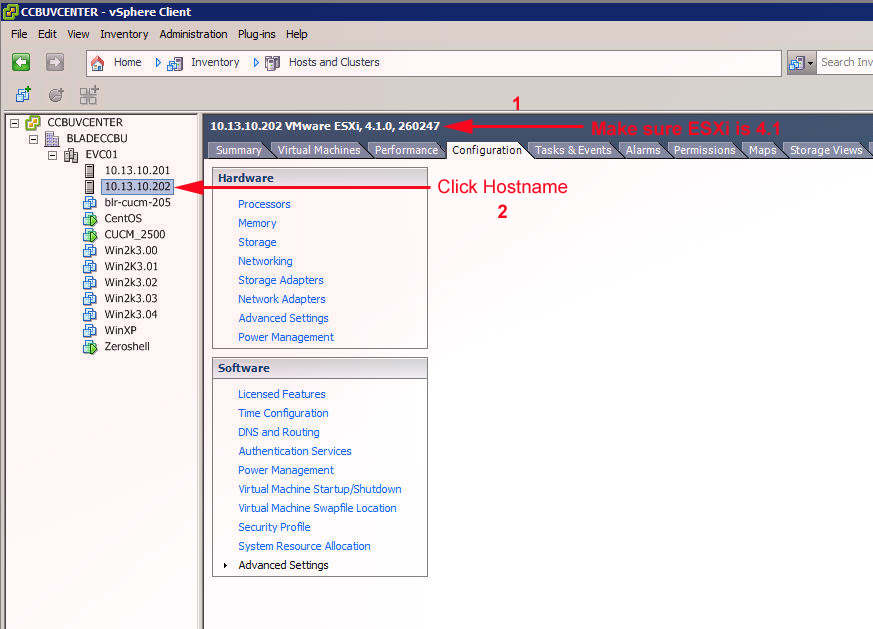The height and width of the screenshot is (629, 873).
Task: Switch to the Alarms tab
Action: pyautogui.click(x=643, y=150)
